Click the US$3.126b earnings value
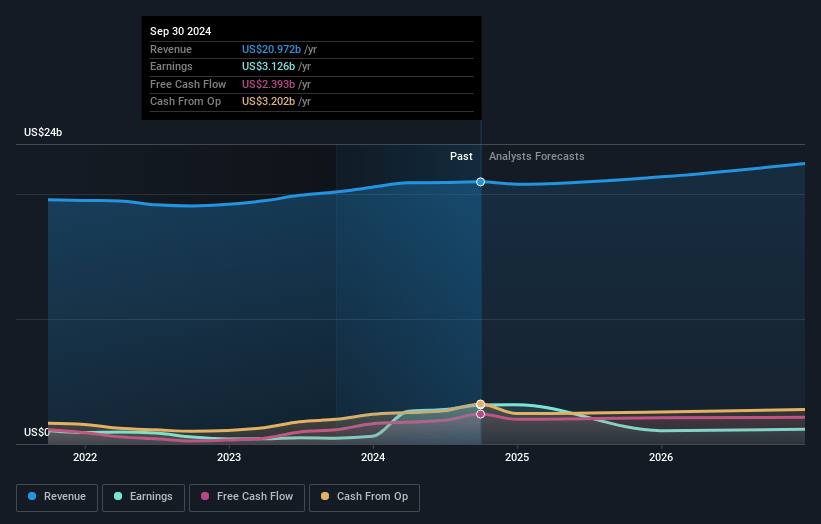This screenshot has width=821, height=524. (268, 66)
